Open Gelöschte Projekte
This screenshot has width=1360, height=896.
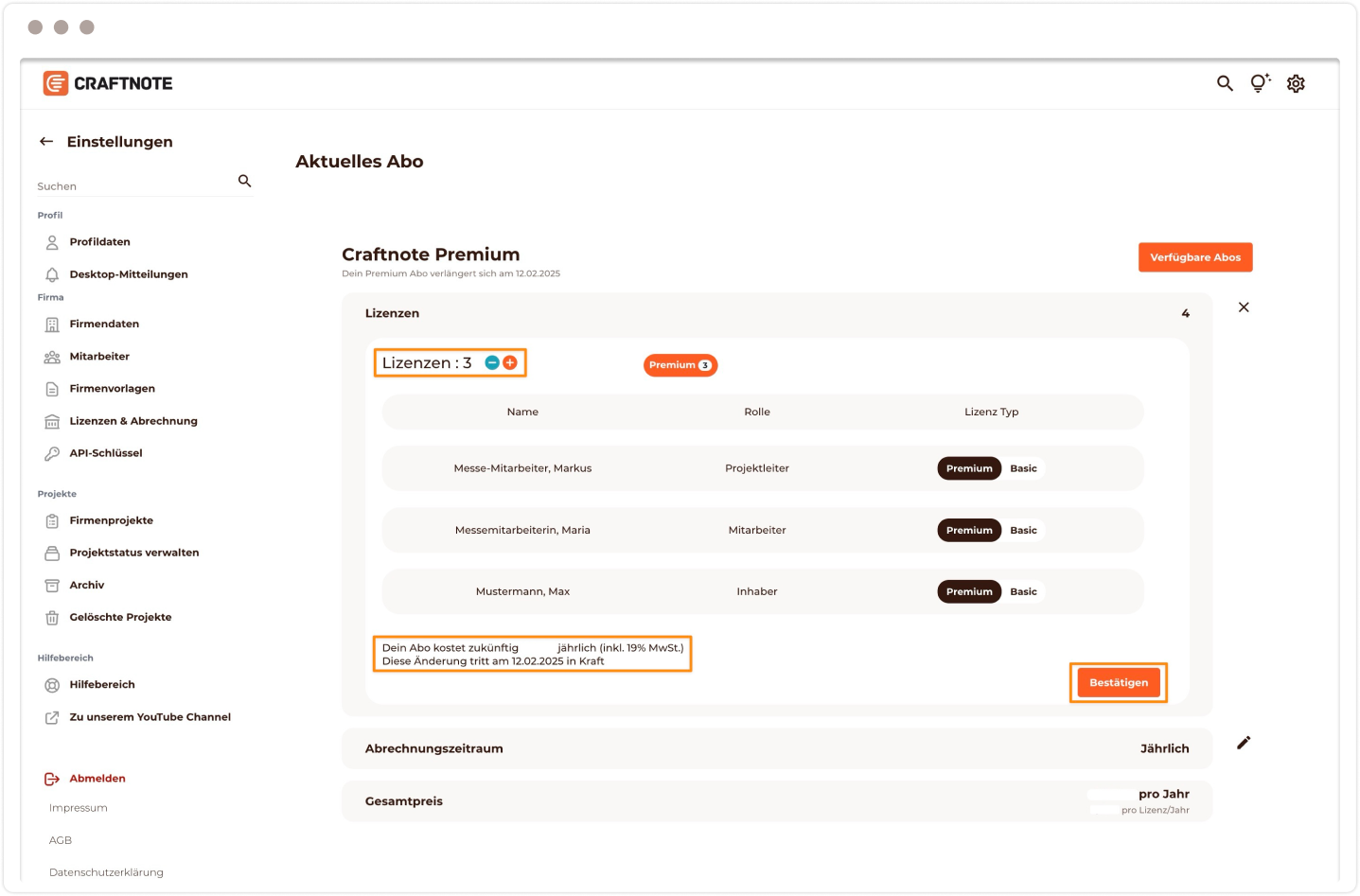click(x=120, y=618)
